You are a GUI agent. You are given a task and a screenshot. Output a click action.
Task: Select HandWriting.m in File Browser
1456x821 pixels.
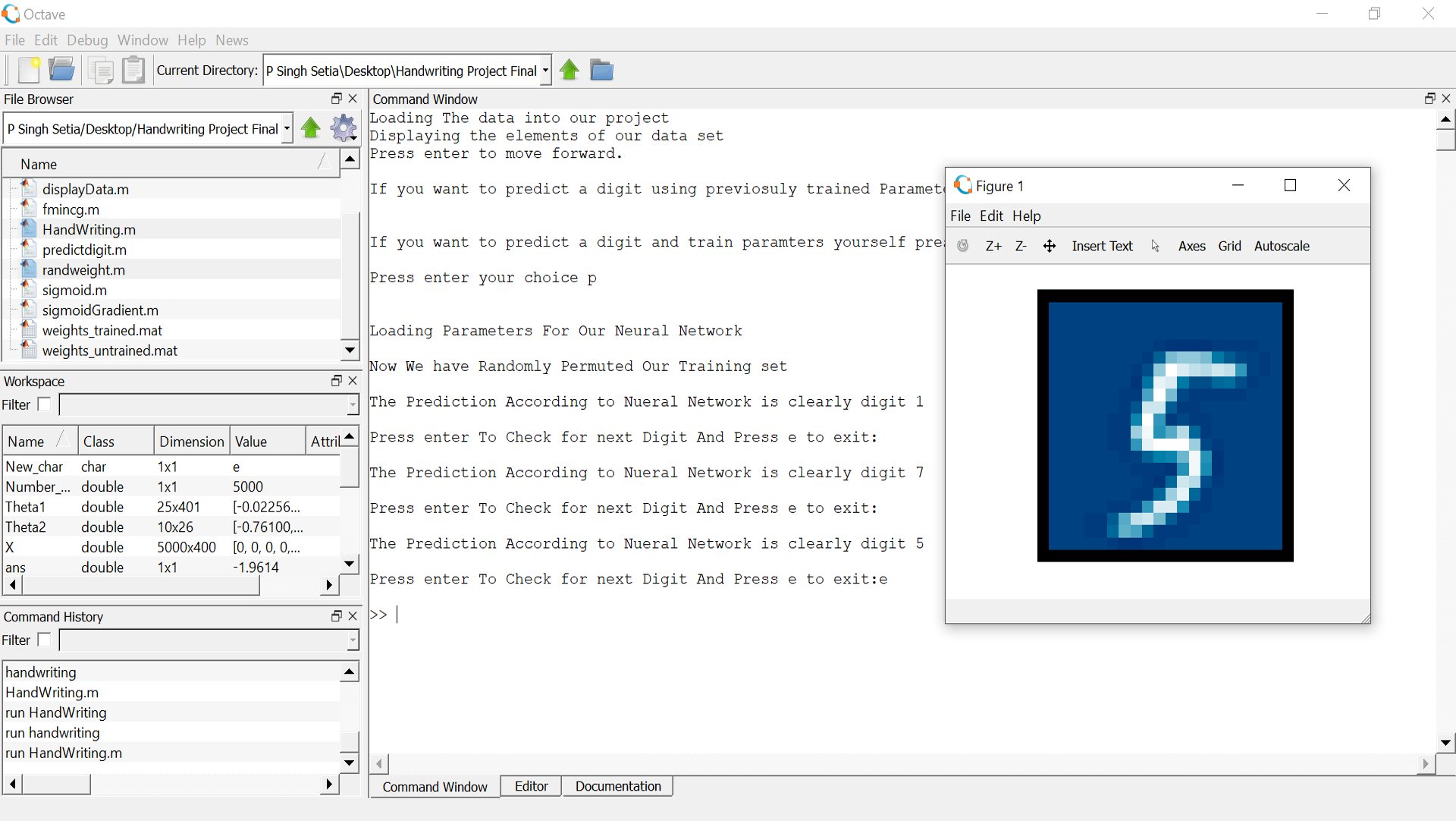89,229
